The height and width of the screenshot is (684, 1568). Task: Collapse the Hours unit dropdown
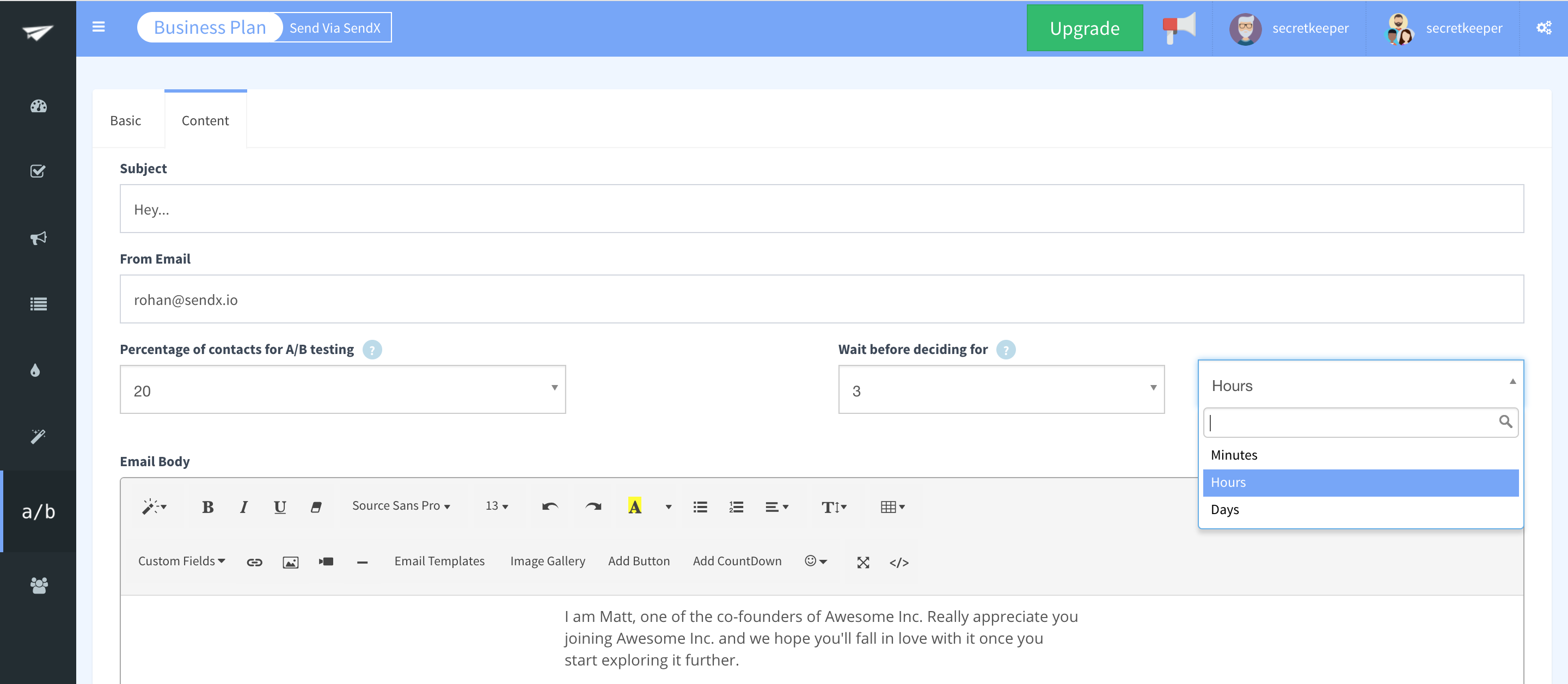(x=1361, y=385)
